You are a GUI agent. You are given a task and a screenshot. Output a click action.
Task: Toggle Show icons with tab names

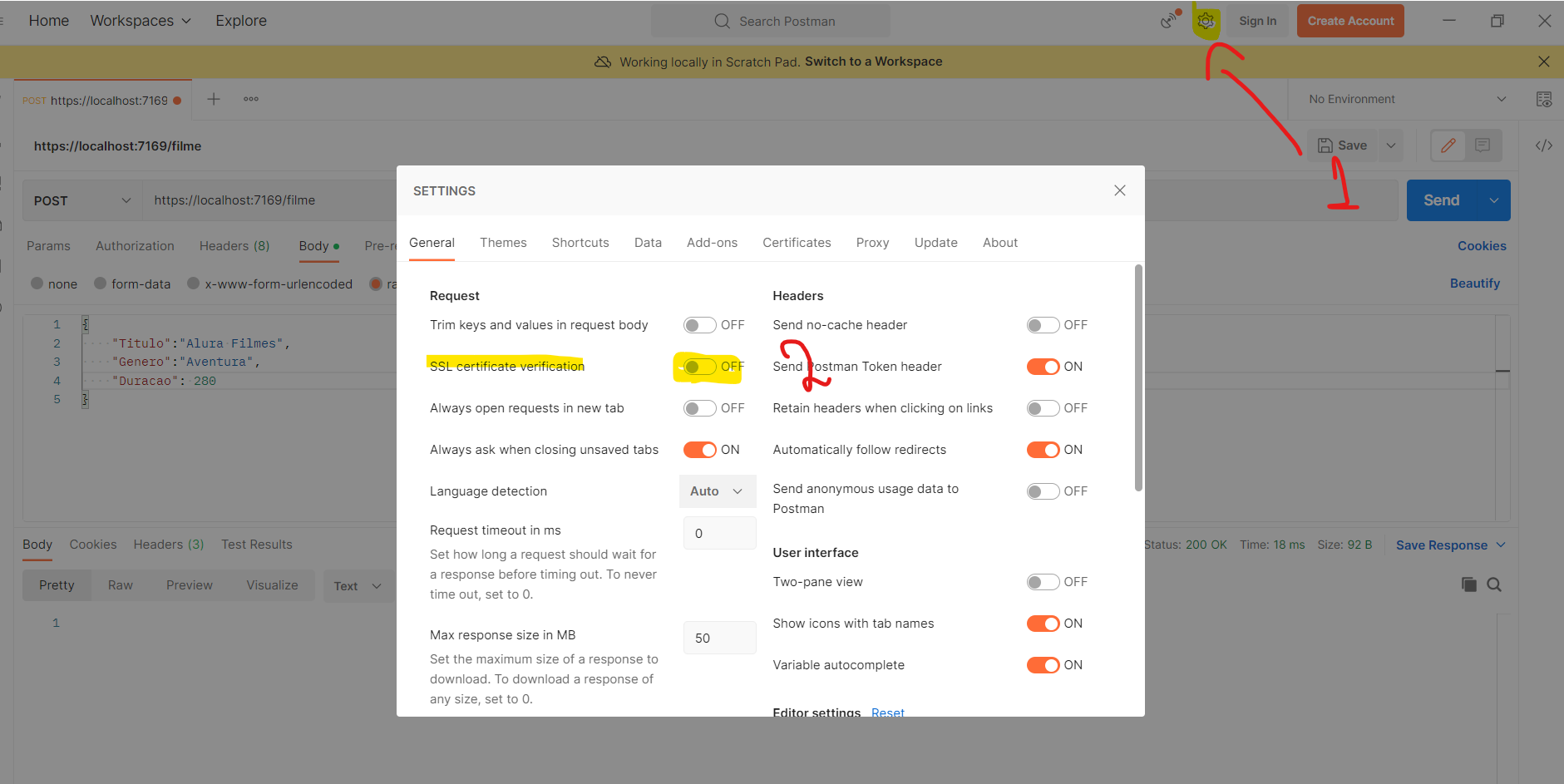[1043, 624]
